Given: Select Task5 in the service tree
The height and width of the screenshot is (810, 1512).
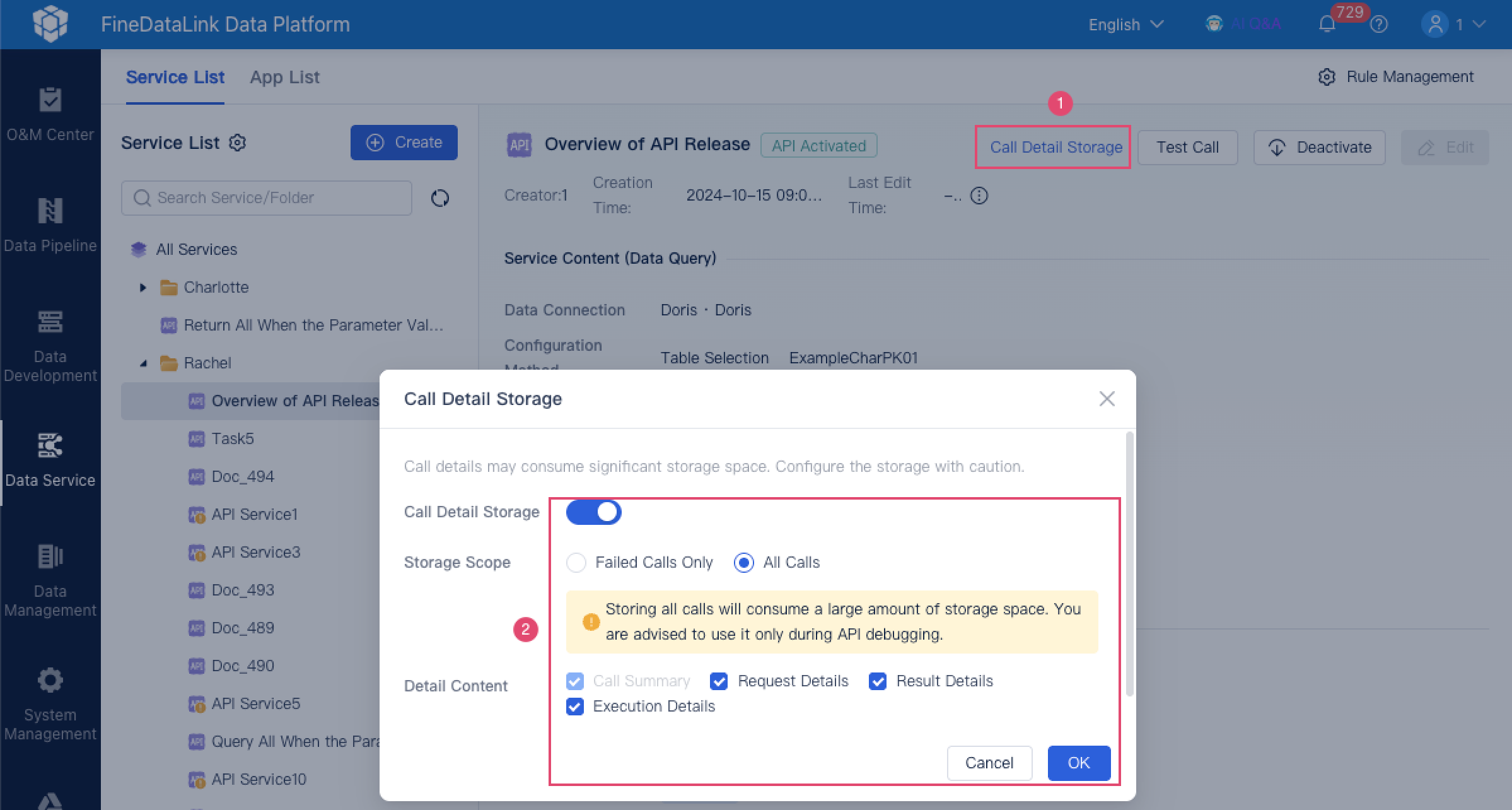Looking at the screenshot, I should coord(233,438).
